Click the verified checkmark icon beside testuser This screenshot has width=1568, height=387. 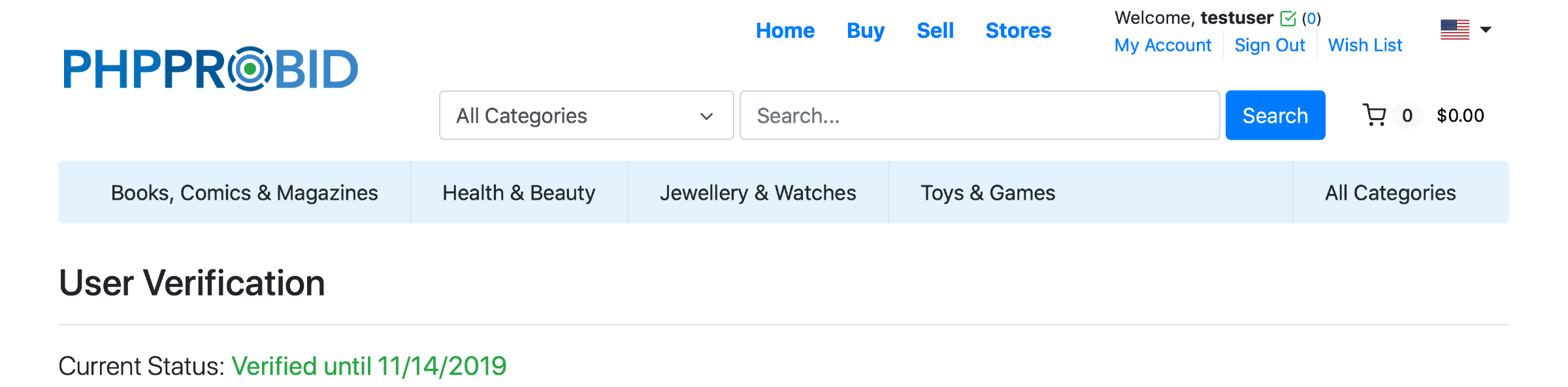point(1288,18)
